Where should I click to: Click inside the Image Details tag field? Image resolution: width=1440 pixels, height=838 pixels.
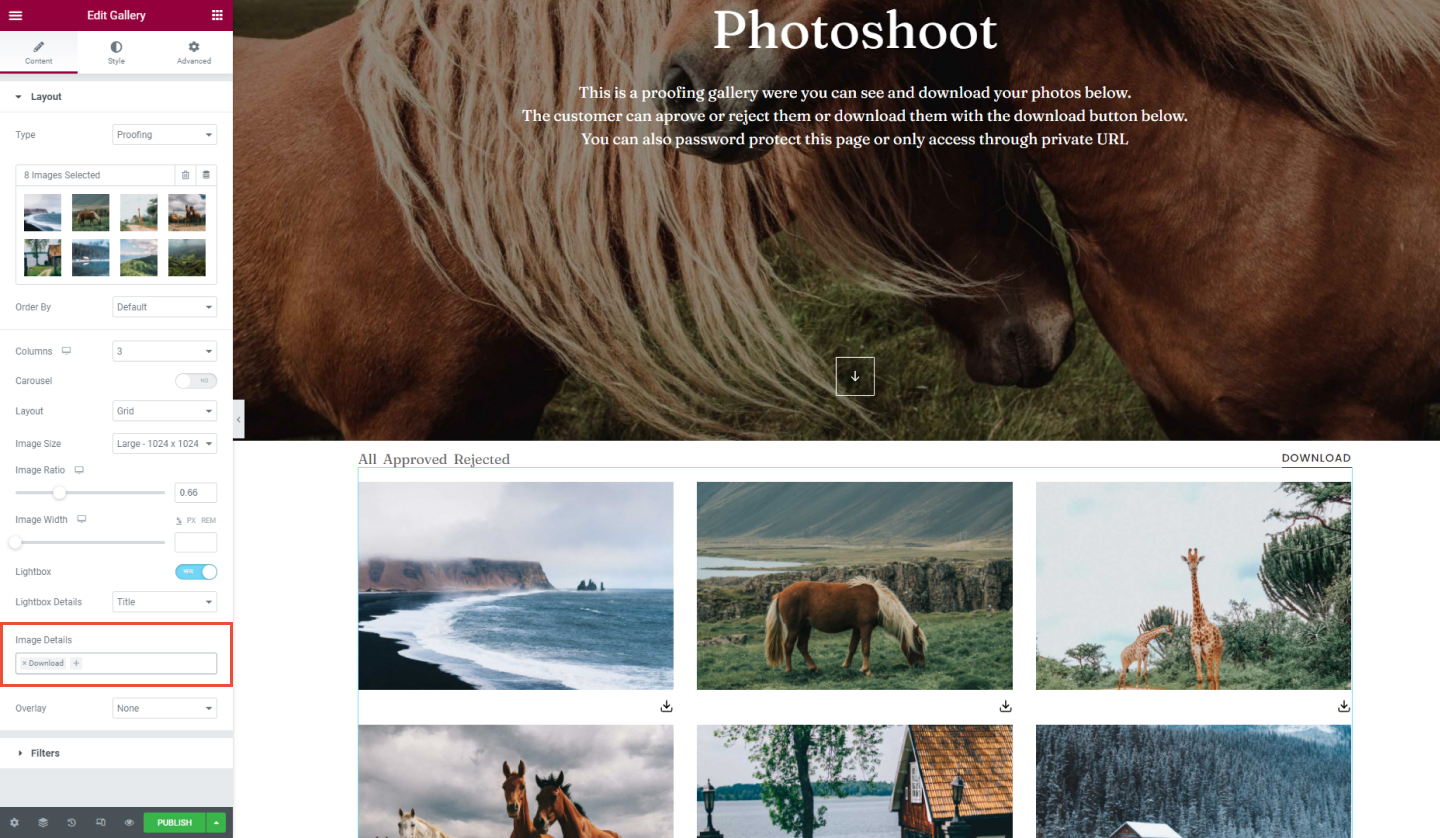point(116,663)
